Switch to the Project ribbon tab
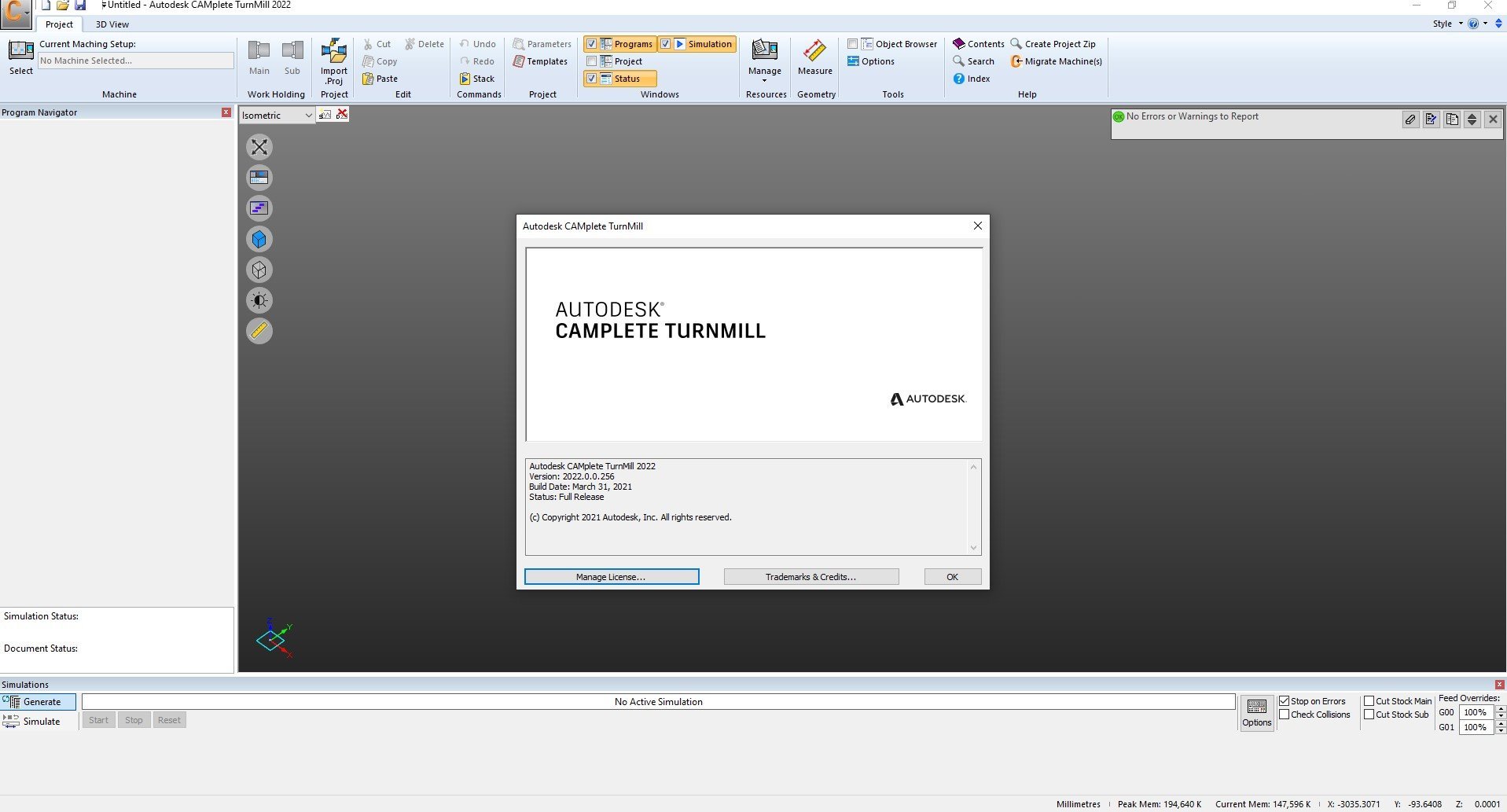The width and height of the screenshot is (1507, 812). [x=59, y=24]
